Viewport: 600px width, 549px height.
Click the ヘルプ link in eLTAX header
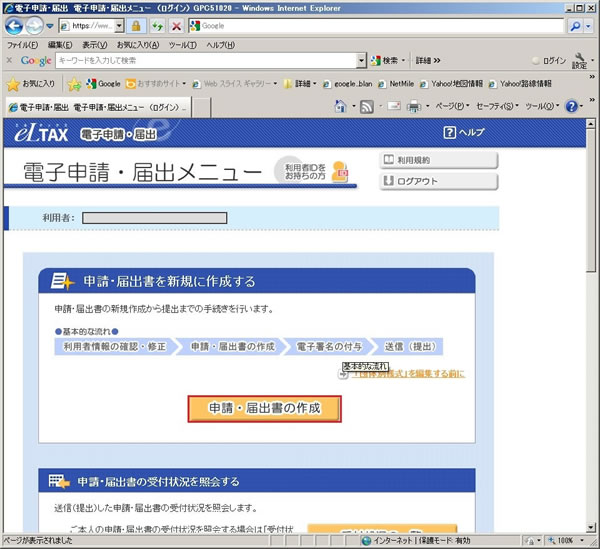[464, 132]
